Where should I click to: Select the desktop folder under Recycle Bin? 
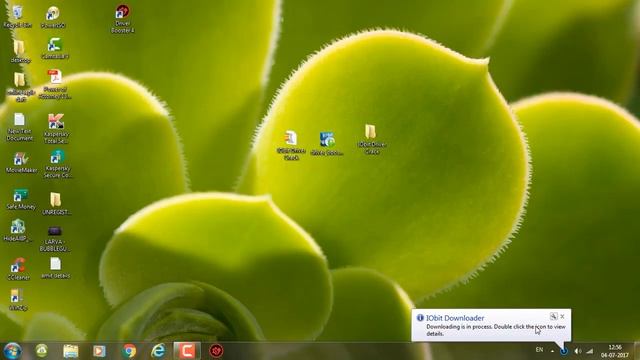[x=19, y=51]
